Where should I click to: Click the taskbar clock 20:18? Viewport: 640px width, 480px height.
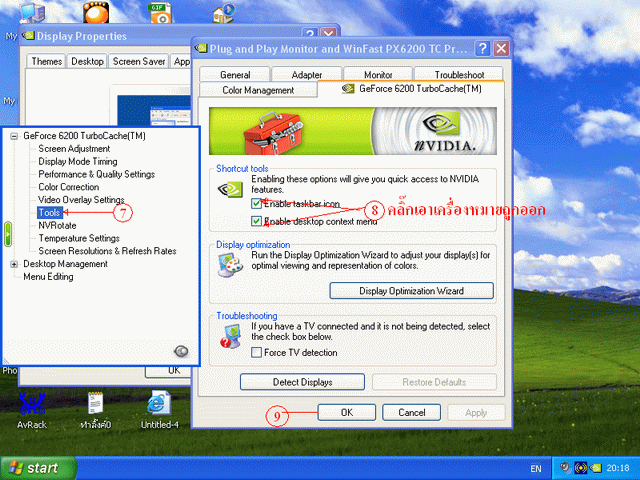point(618,468)
